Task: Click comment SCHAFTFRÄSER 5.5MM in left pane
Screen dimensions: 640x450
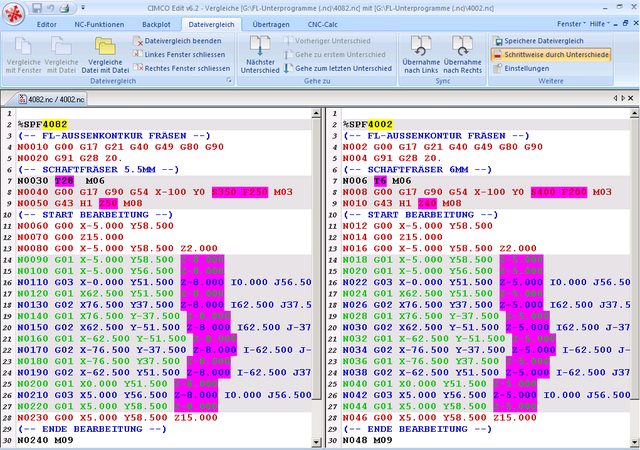Action: (99, 169)
